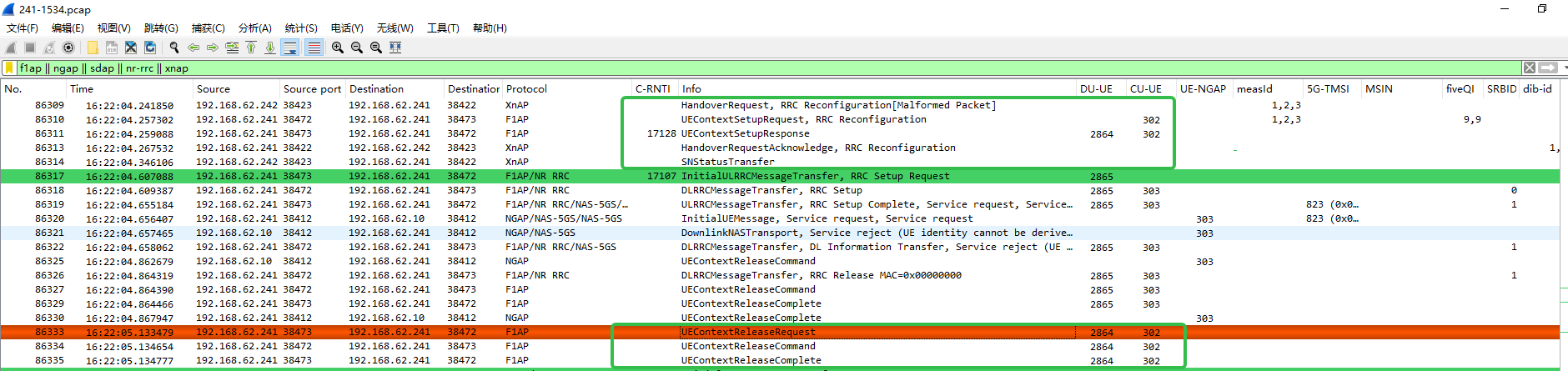This screenshot has height=371, width=1568.
Task: Click the find packet magnifier icon
Action: [174, 48]
